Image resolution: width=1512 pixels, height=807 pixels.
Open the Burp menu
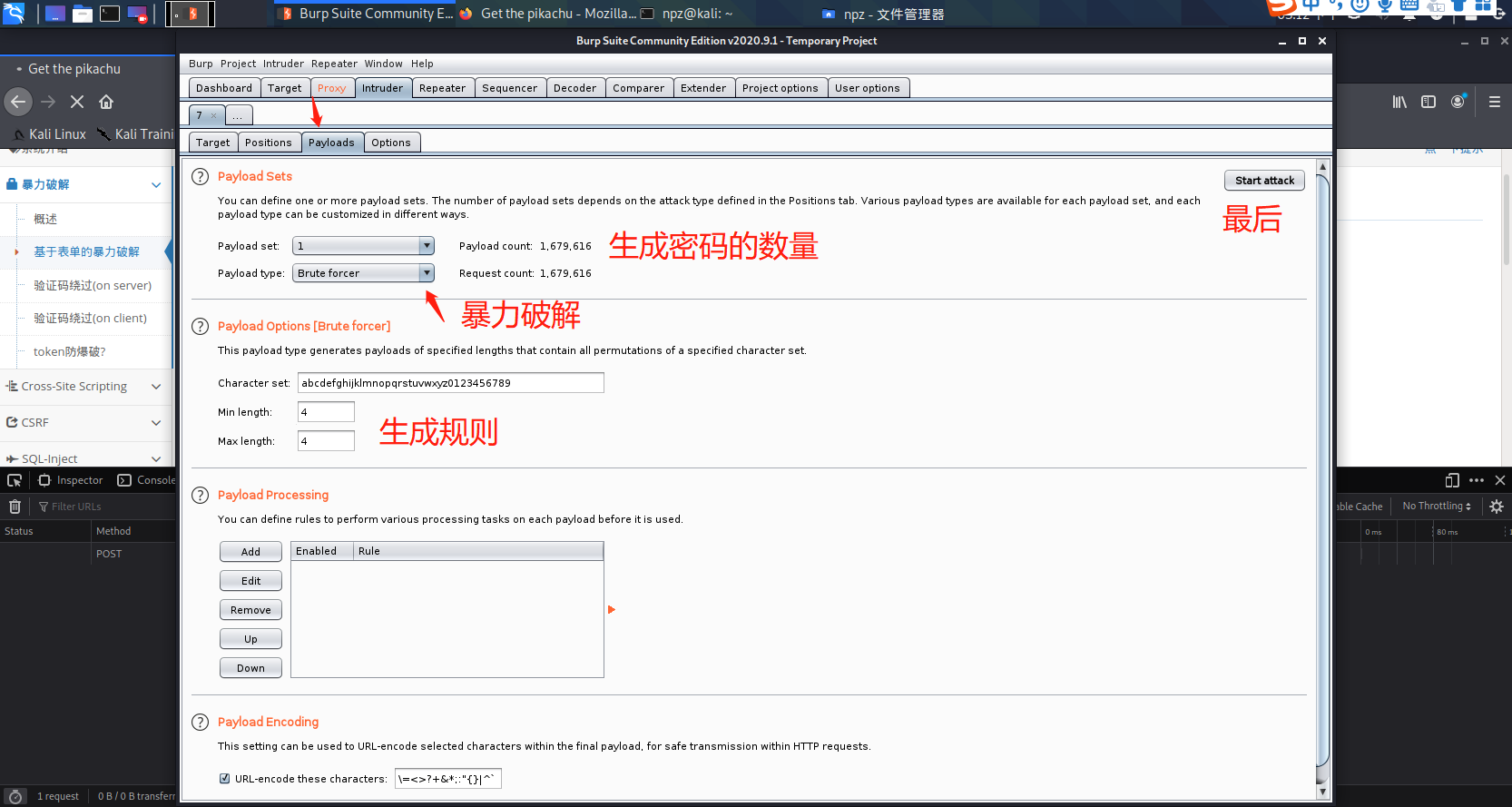(201, 64)
